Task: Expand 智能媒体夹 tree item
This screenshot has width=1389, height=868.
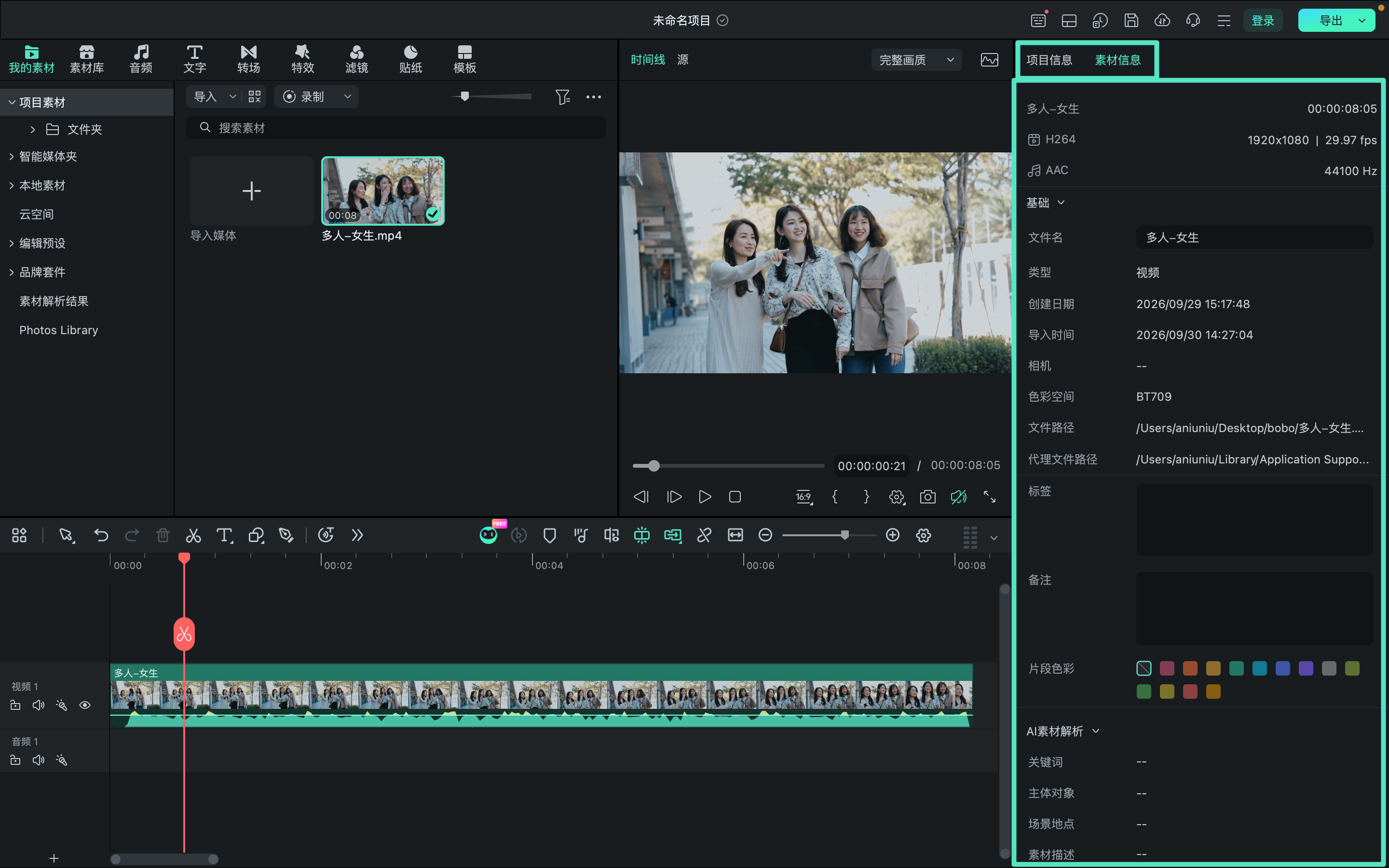Action: pos(12,156)
